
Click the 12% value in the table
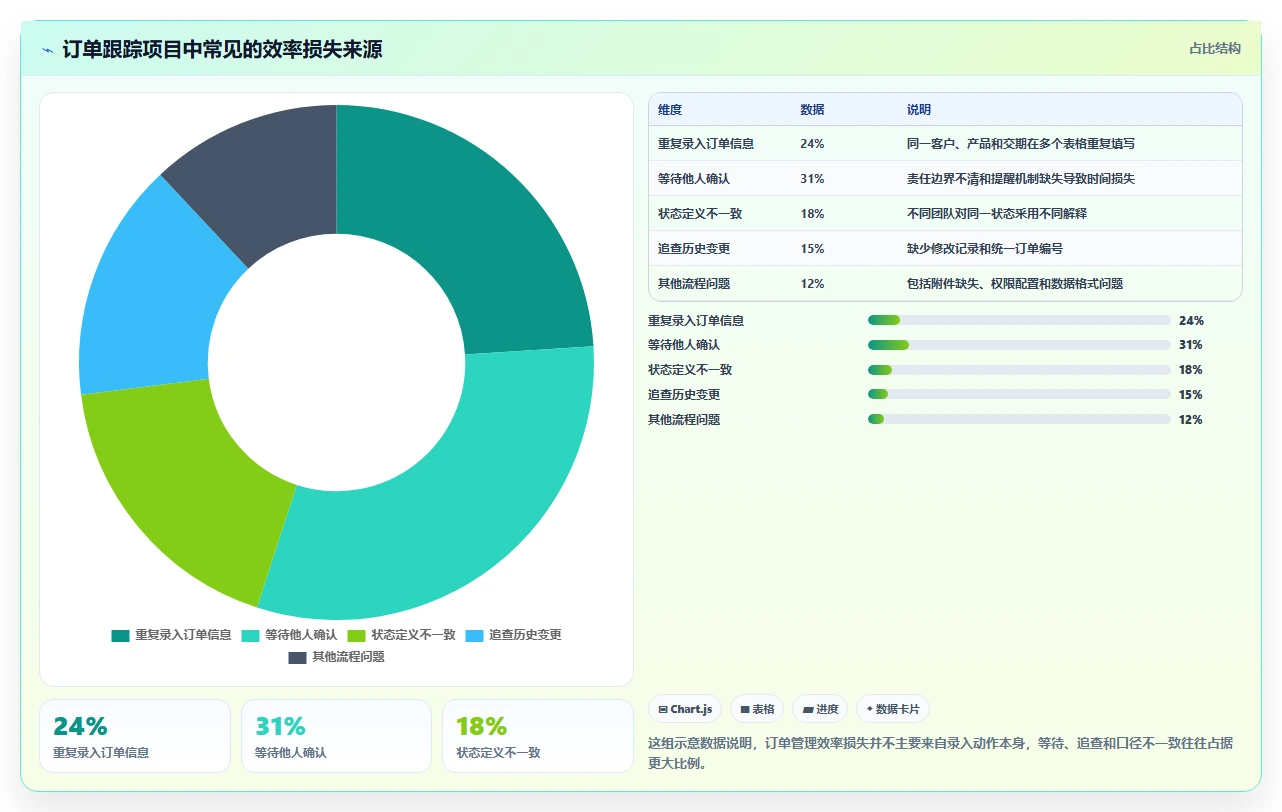pyautogui.click(x=812, y=284)
